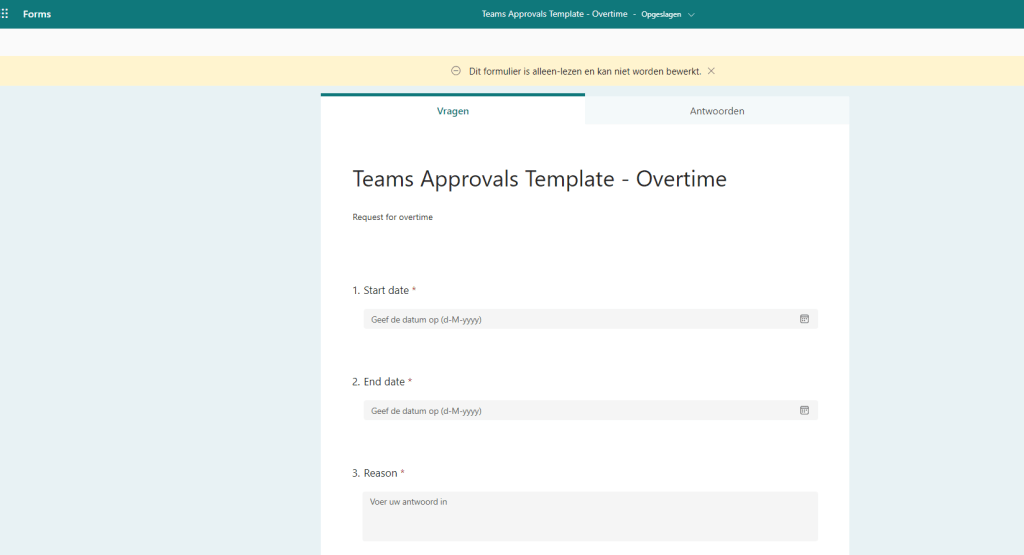Click the Reason answer text box

coord(590,516)
